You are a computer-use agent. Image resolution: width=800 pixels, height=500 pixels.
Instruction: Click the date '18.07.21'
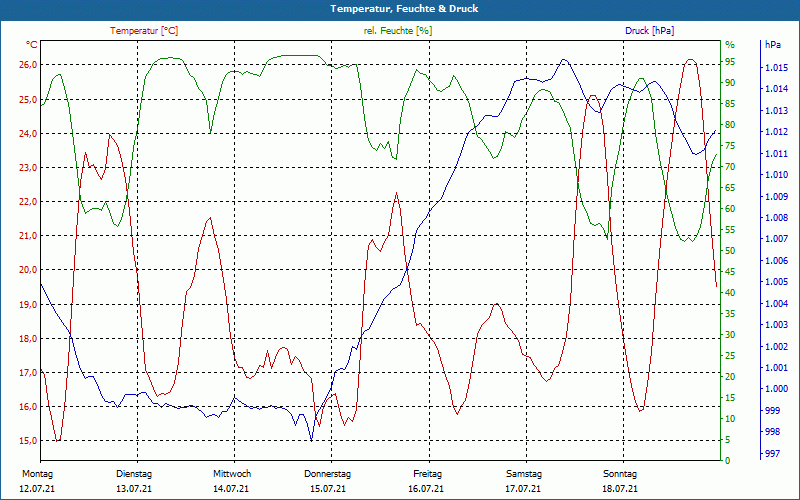pyautogui.click(x=620, y=489)
